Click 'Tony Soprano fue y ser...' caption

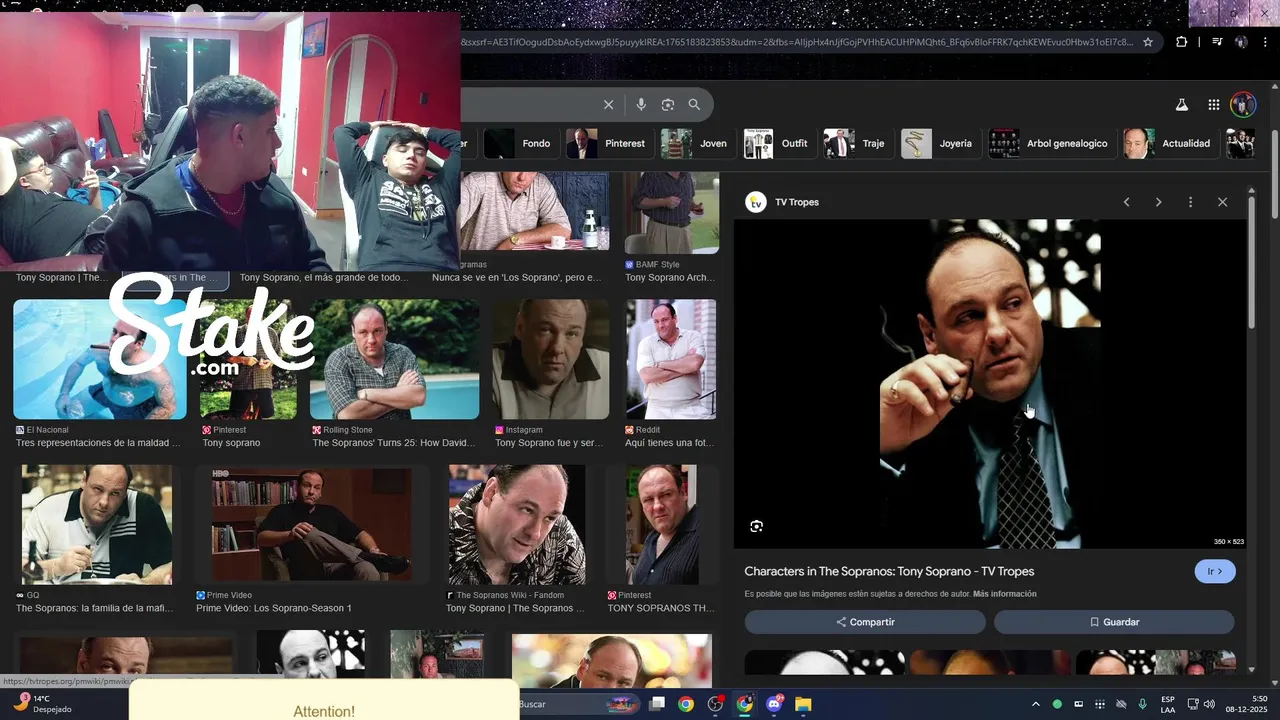tap(549, 443)
